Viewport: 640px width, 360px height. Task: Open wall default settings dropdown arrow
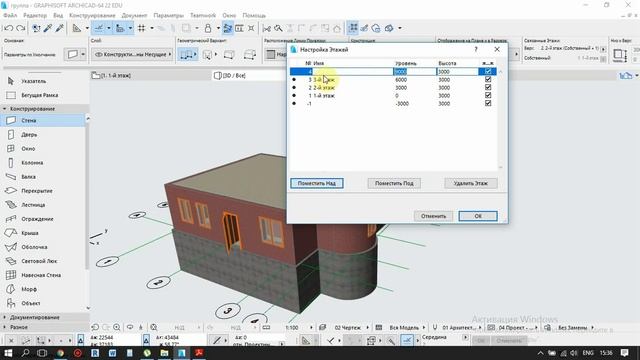click(x=83, y=54)
